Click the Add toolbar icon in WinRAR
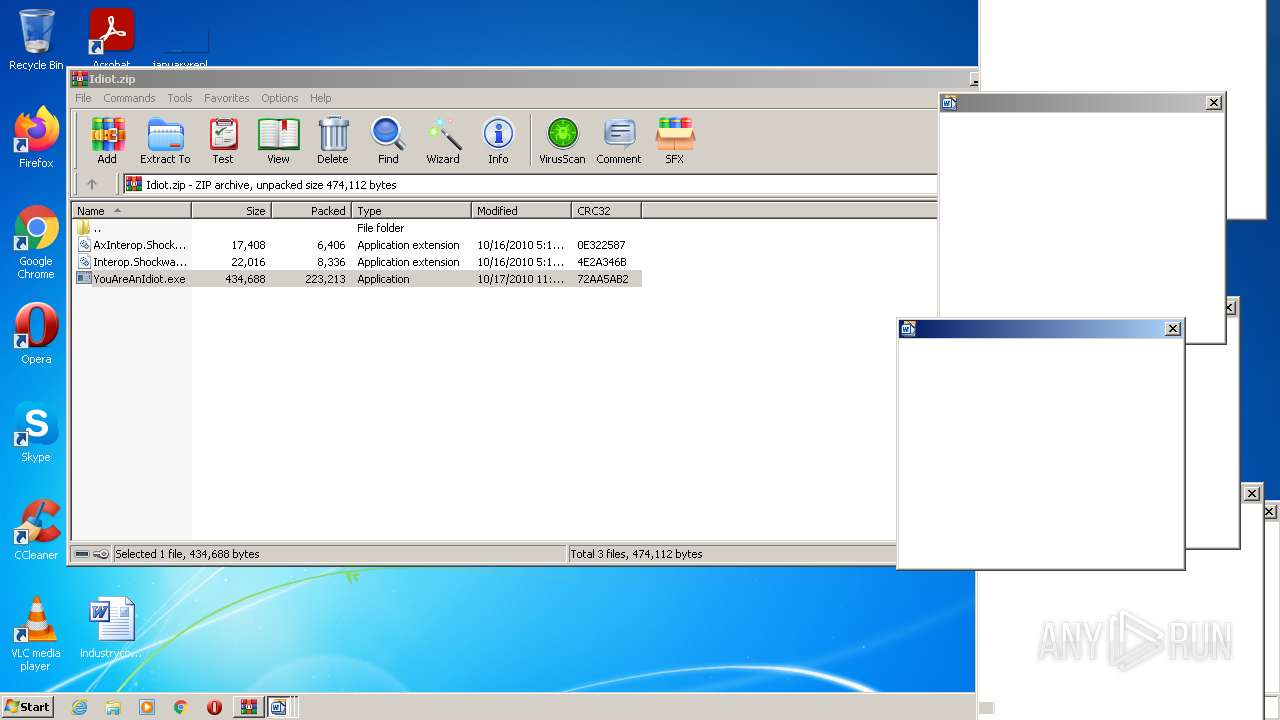Screen dimensions: 1280x720 click(107, 141)
